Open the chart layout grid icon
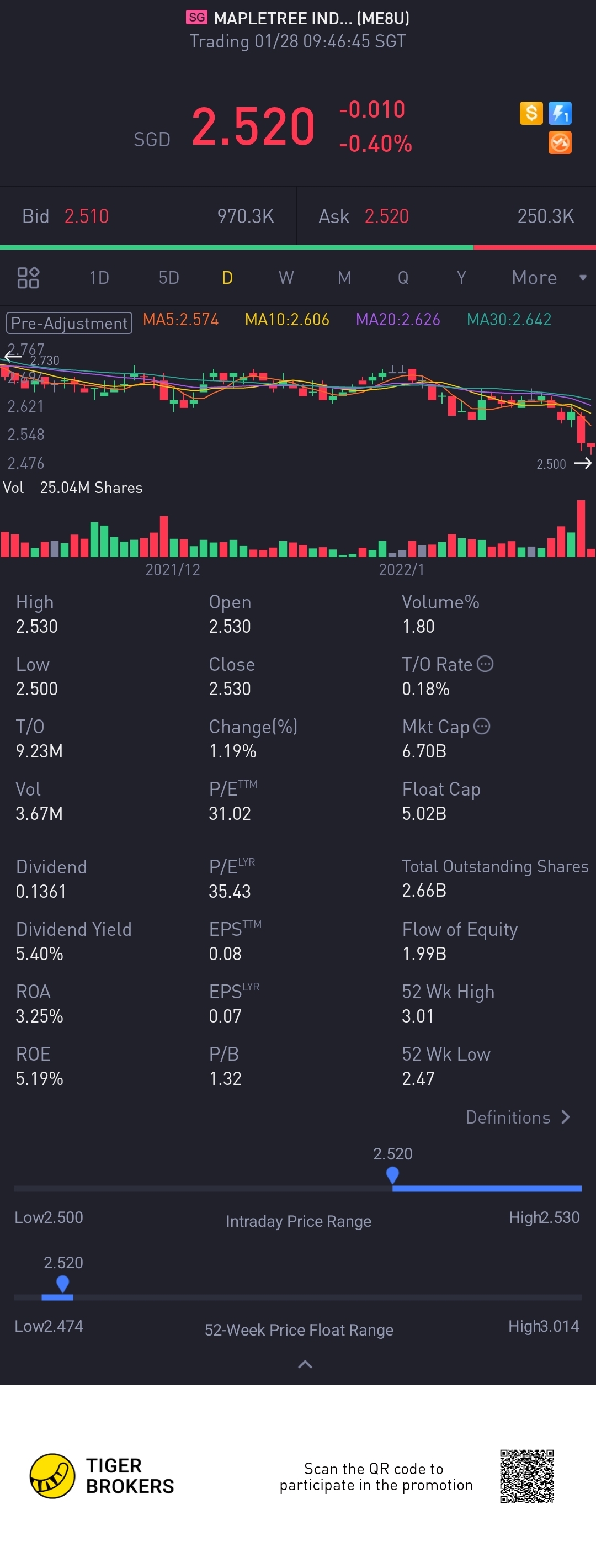The image size is (596, 1568). tap(28, 278)
